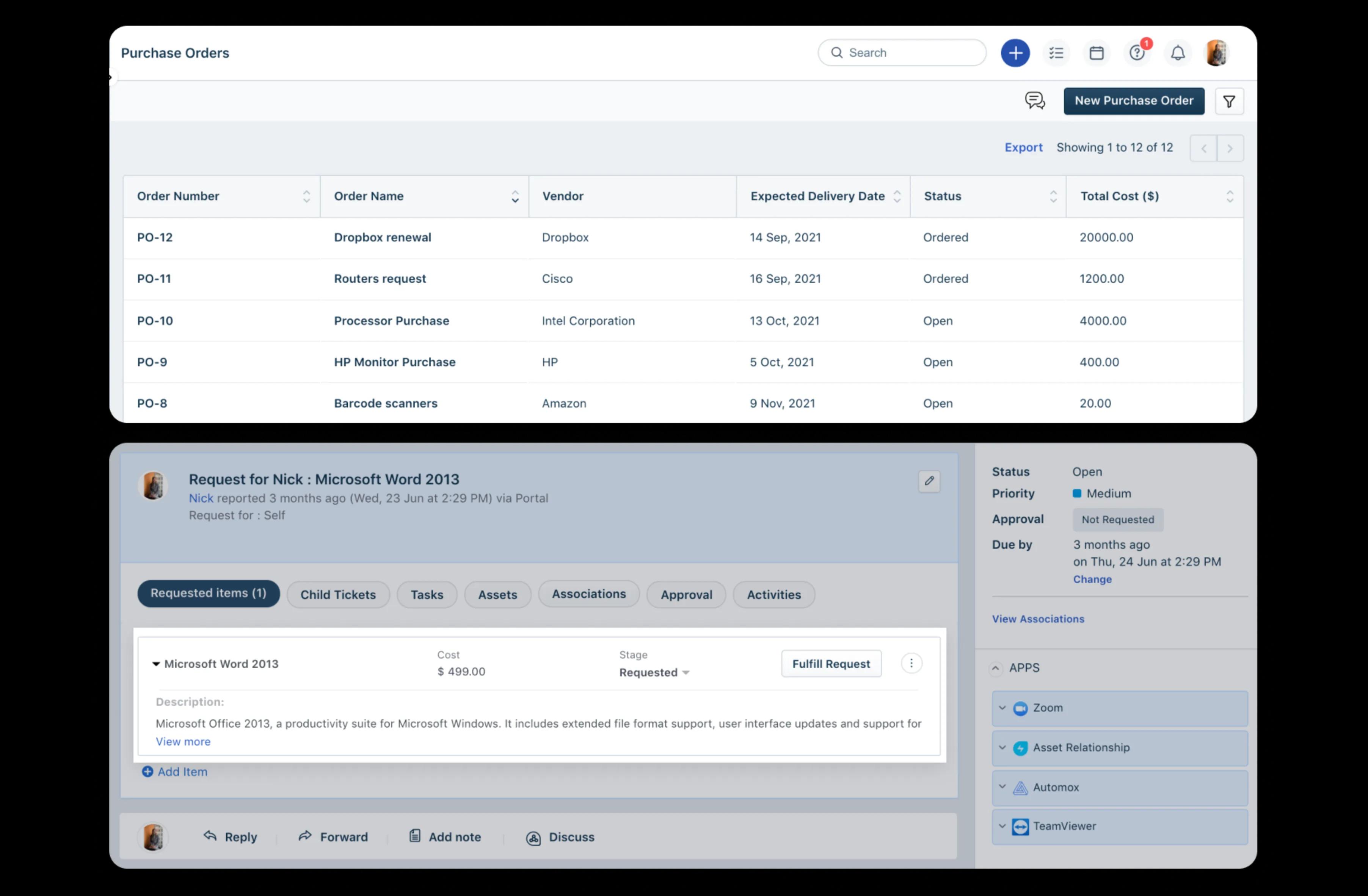This screenshot has height=896, width=1368.
Task: Open View Associations link
Action: tap(1037, 619)
